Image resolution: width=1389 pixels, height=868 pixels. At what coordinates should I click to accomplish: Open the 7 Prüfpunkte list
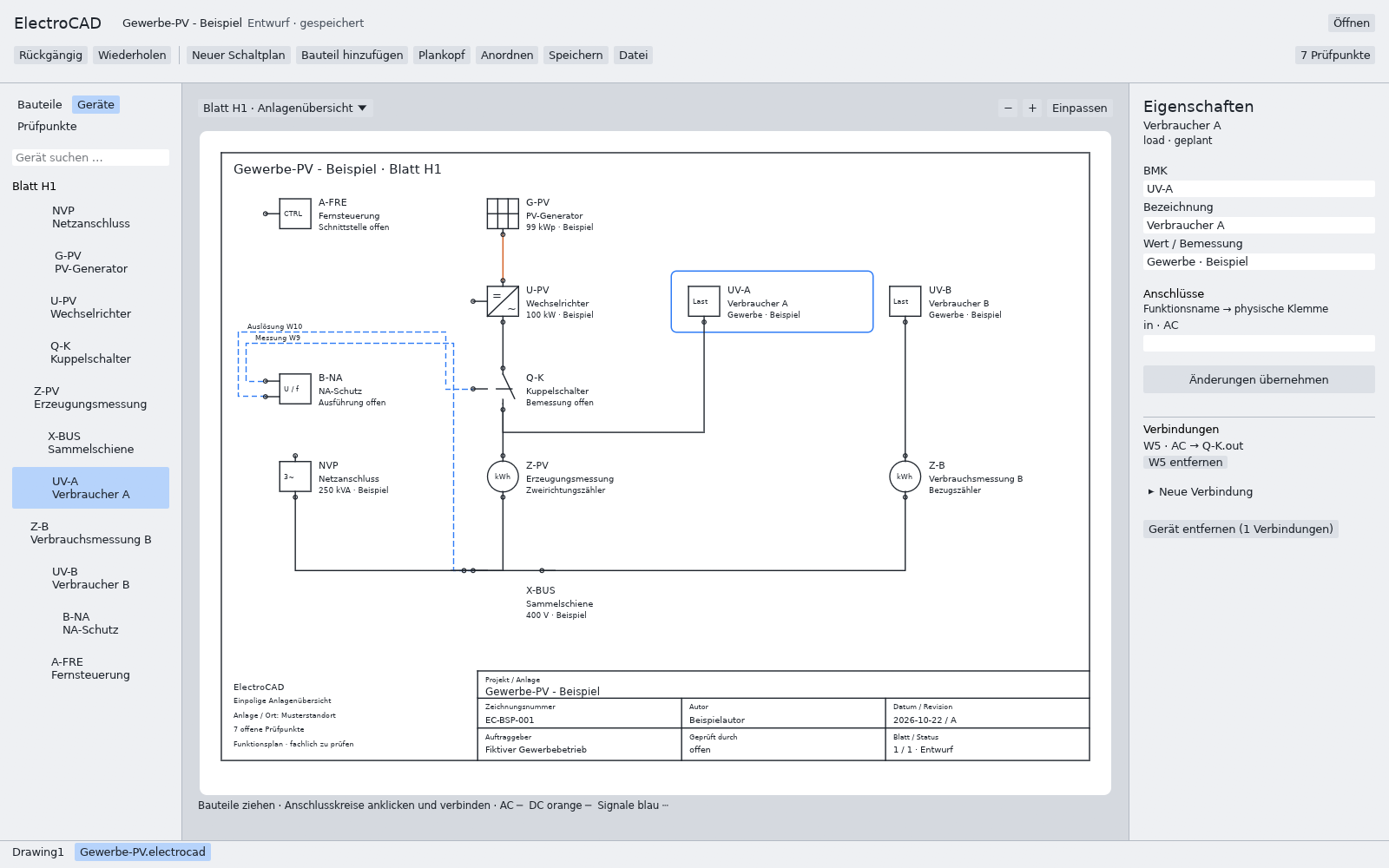[x=1335, y=56]
